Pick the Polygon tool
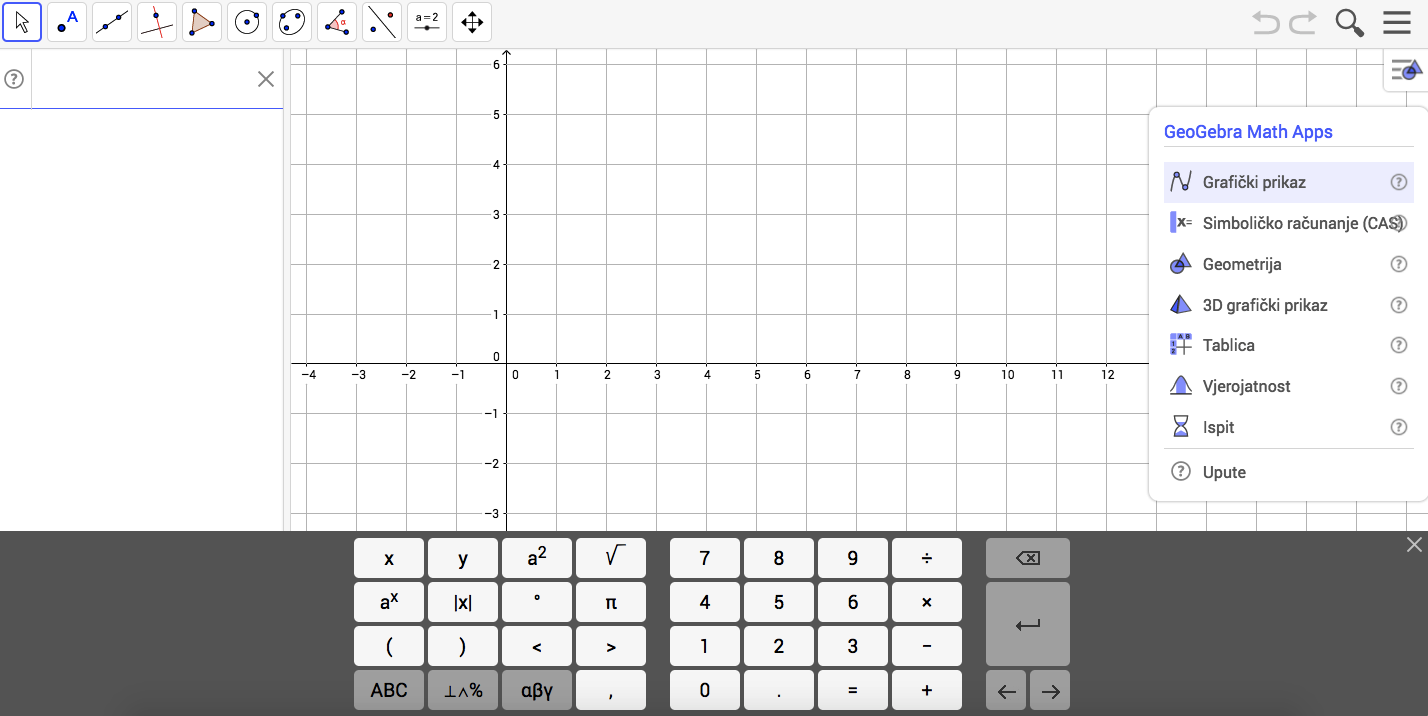The width and height of the screenshot is (1428, 716). [x=202, y=22]
